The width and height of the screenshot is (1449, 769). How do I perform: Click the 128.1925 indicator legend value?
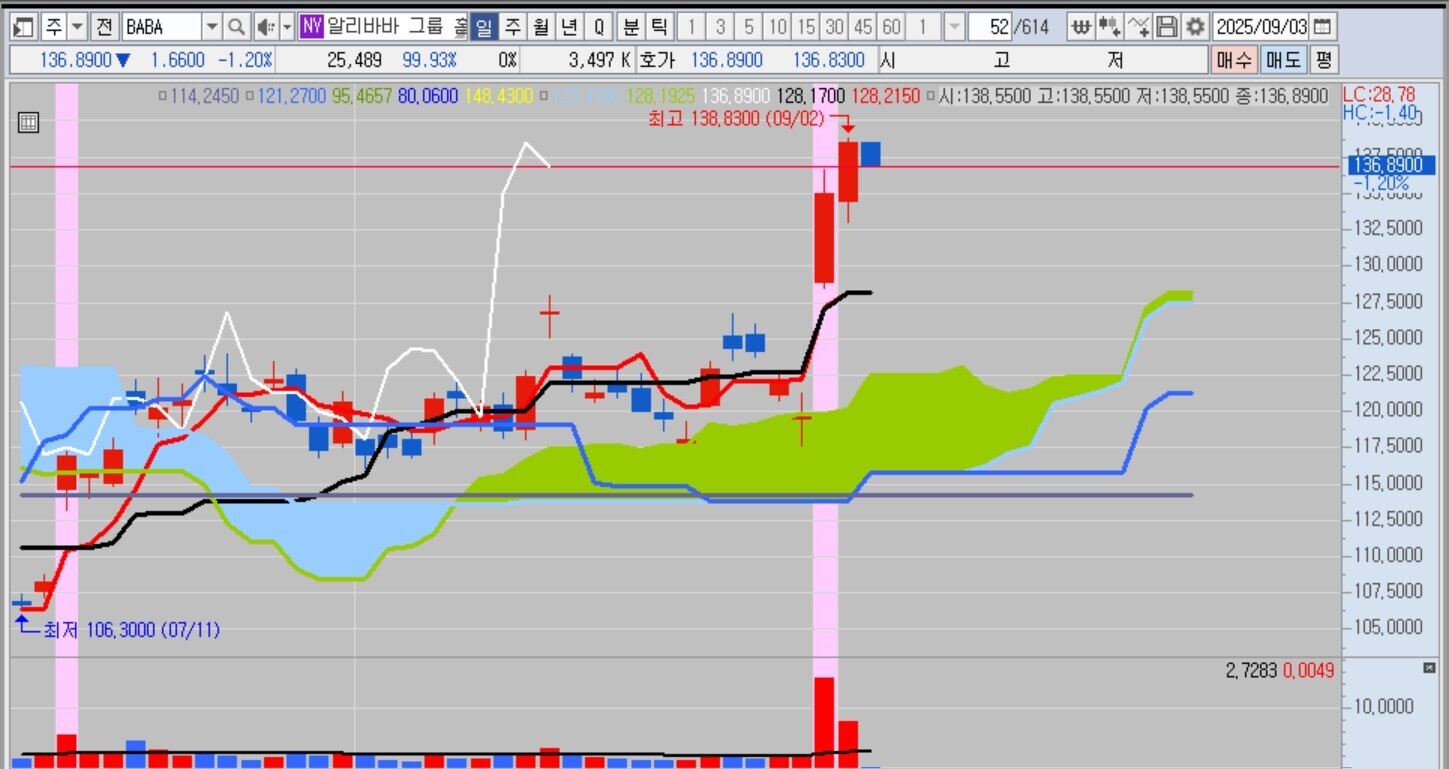point(660,96)
